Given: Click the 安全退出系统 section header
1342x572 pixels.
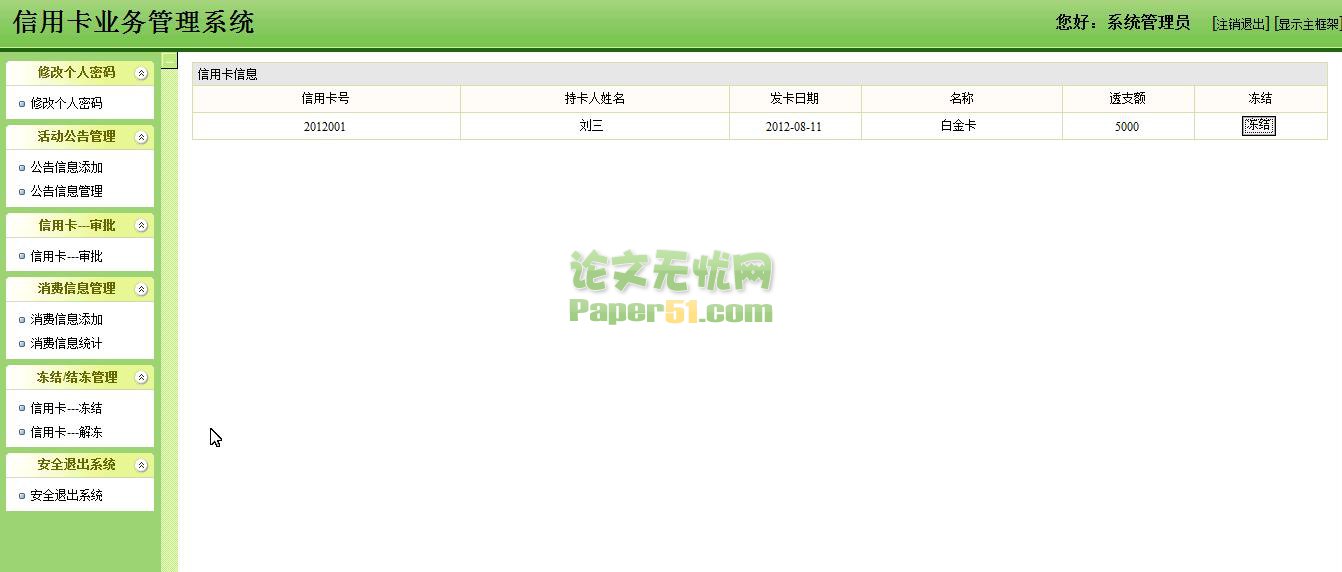Looking at the screenshot, I should pyautogui.click(x=80, y=465).
